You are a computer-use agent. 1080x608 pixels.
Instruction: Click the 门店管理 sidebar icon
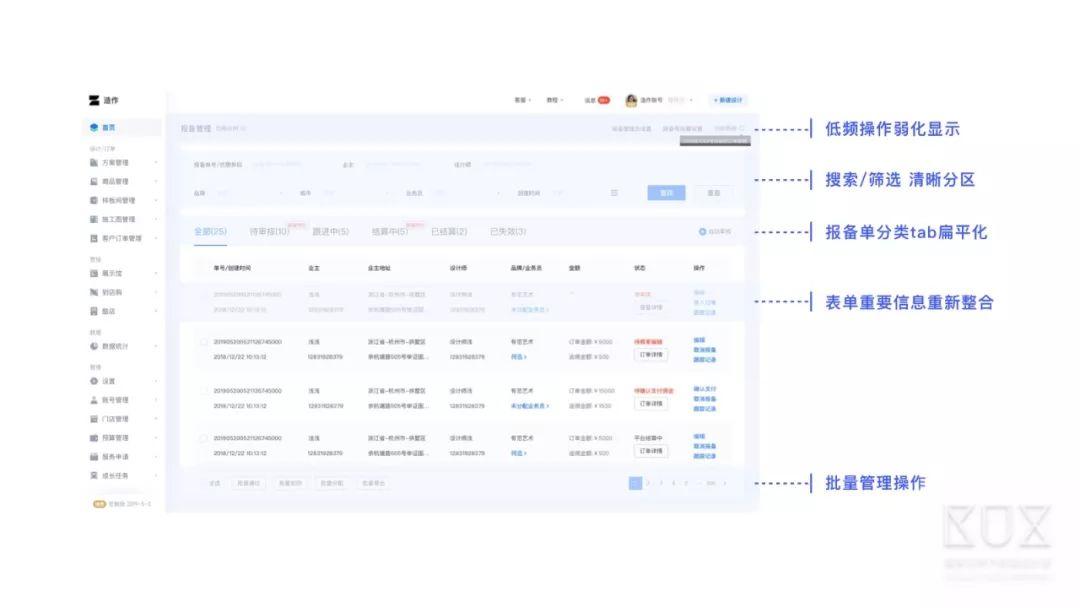94,419
